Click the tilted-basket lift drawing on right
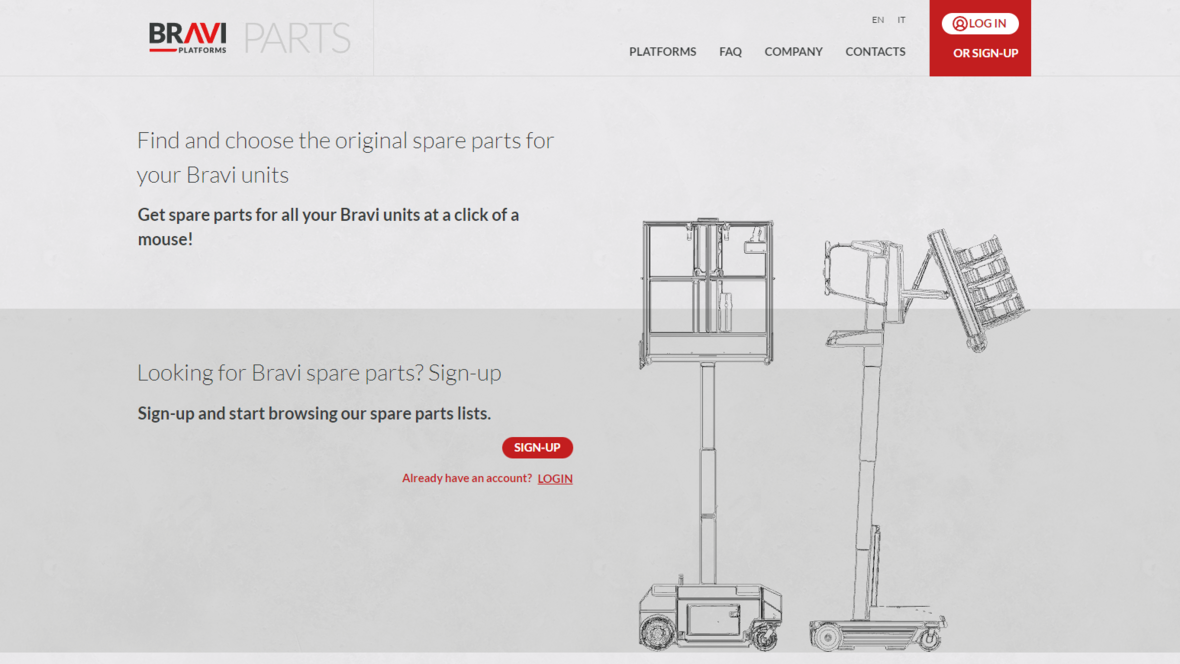 pos(918,440)
